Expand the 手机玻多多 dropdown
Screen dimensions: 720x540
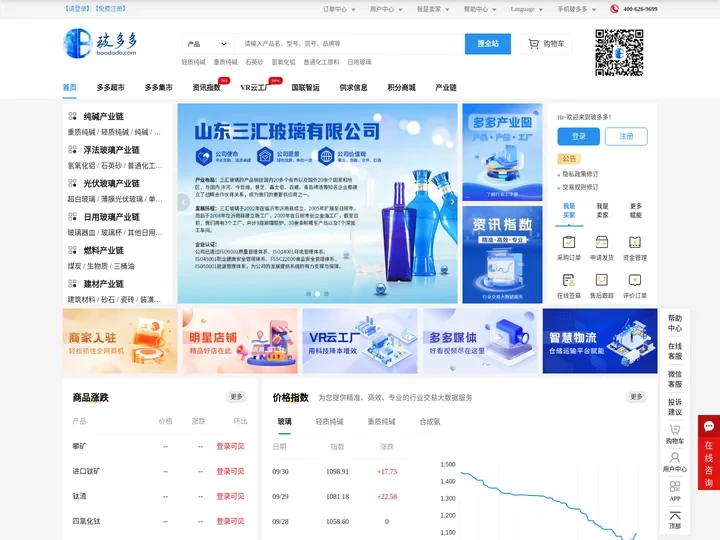click(x=577, y=9)
